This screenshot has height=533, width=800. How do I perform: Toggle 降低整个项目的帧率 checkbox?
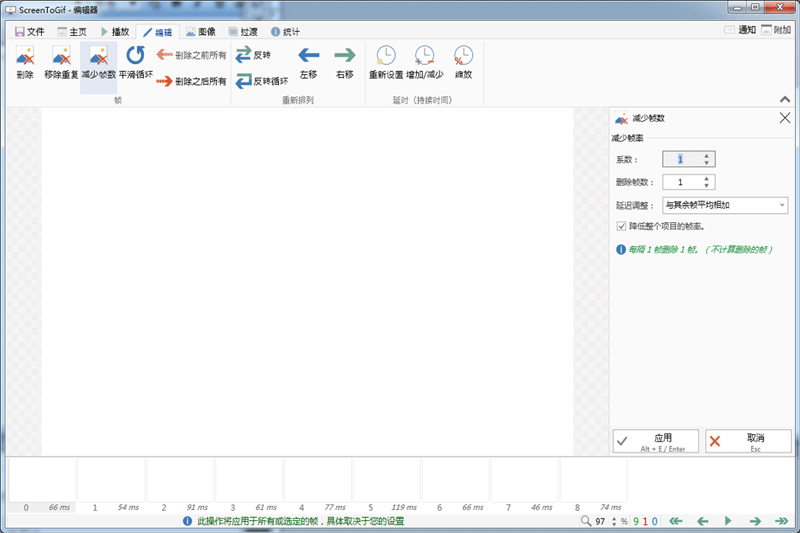621,226
